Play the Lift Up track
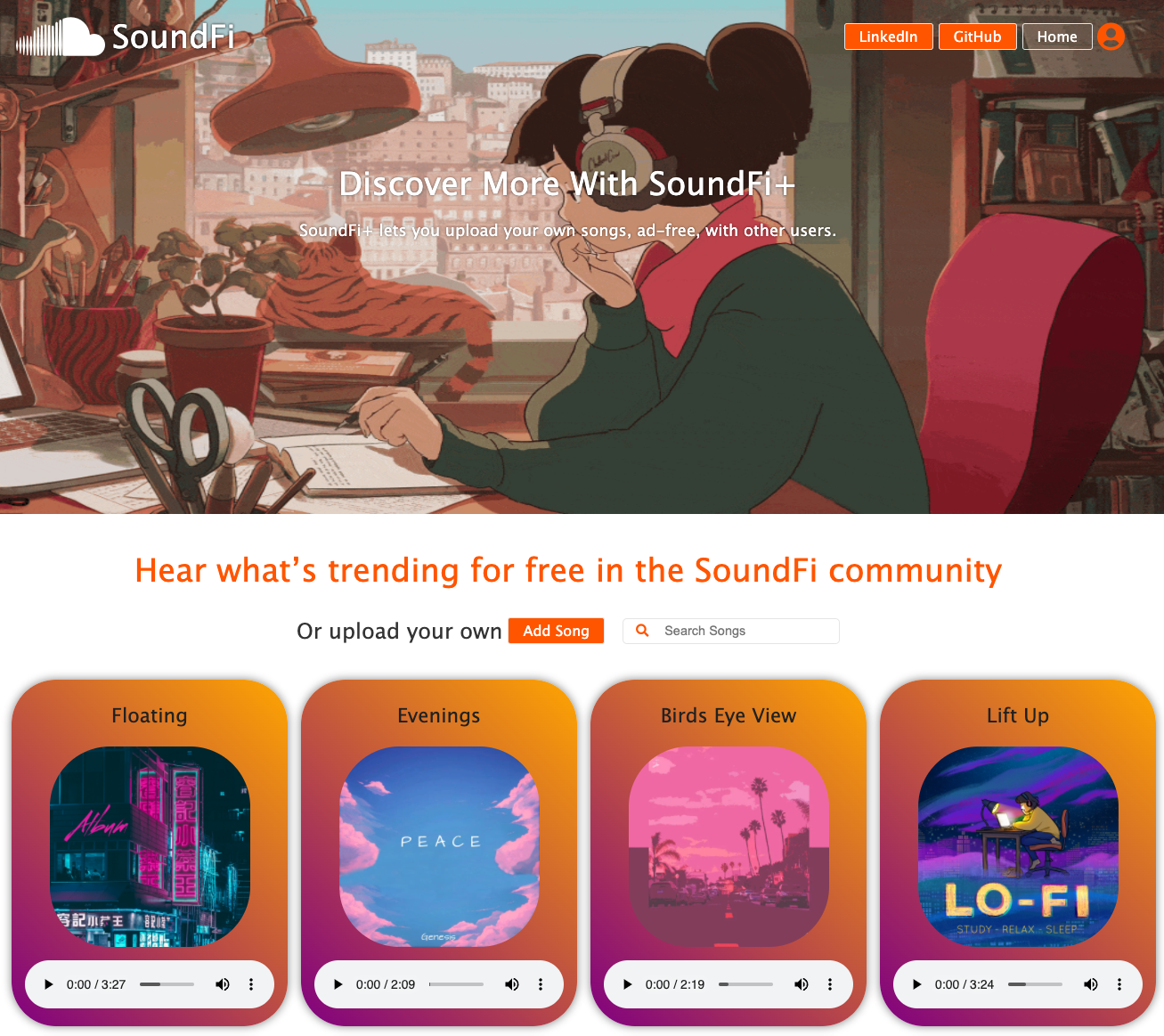The image size is (1164, 1036). click(x=917, y=984)
